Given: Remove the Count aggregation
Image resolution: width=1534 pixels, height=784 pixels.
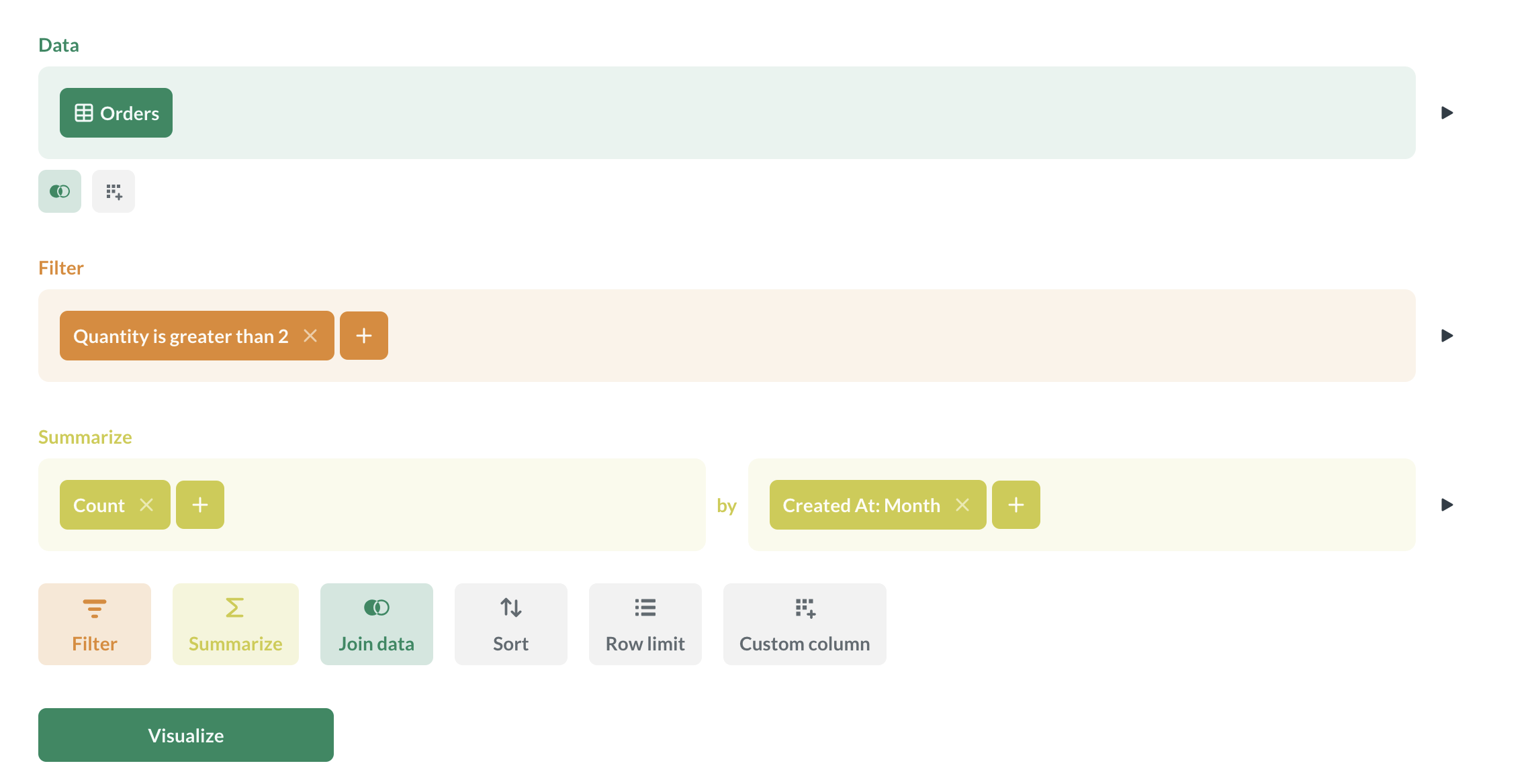Looking at the screenshot, I should [146, 505].
